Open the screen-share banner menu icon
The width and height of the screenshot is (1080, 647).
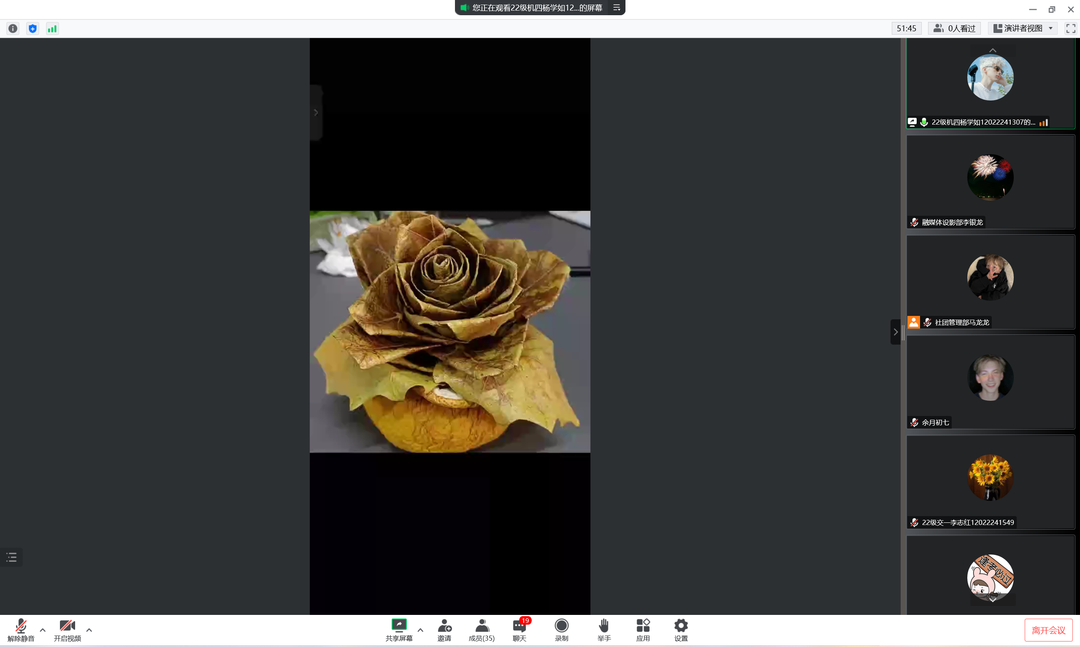[x=617, y=8]
